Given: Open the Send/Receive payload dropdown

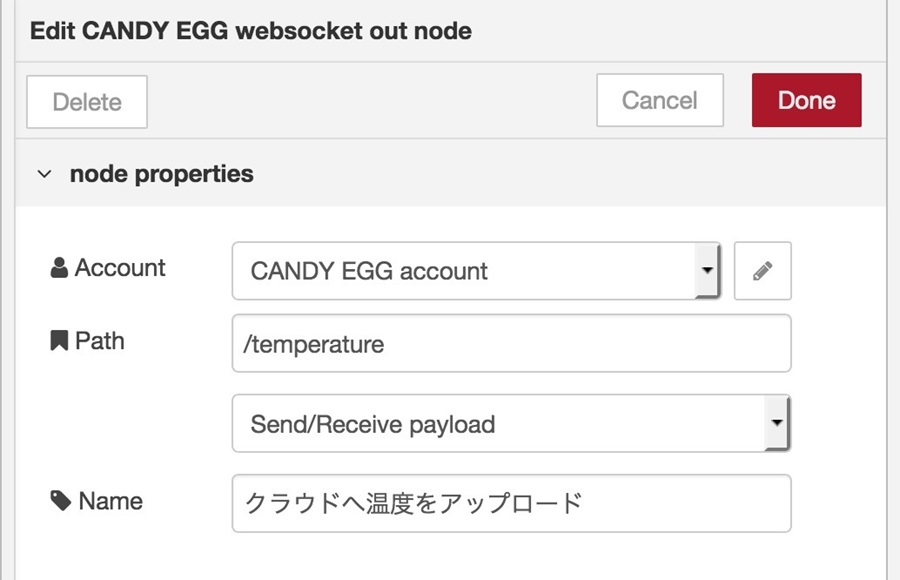Looking at the screenshot, I should click(x=511, y=424).
